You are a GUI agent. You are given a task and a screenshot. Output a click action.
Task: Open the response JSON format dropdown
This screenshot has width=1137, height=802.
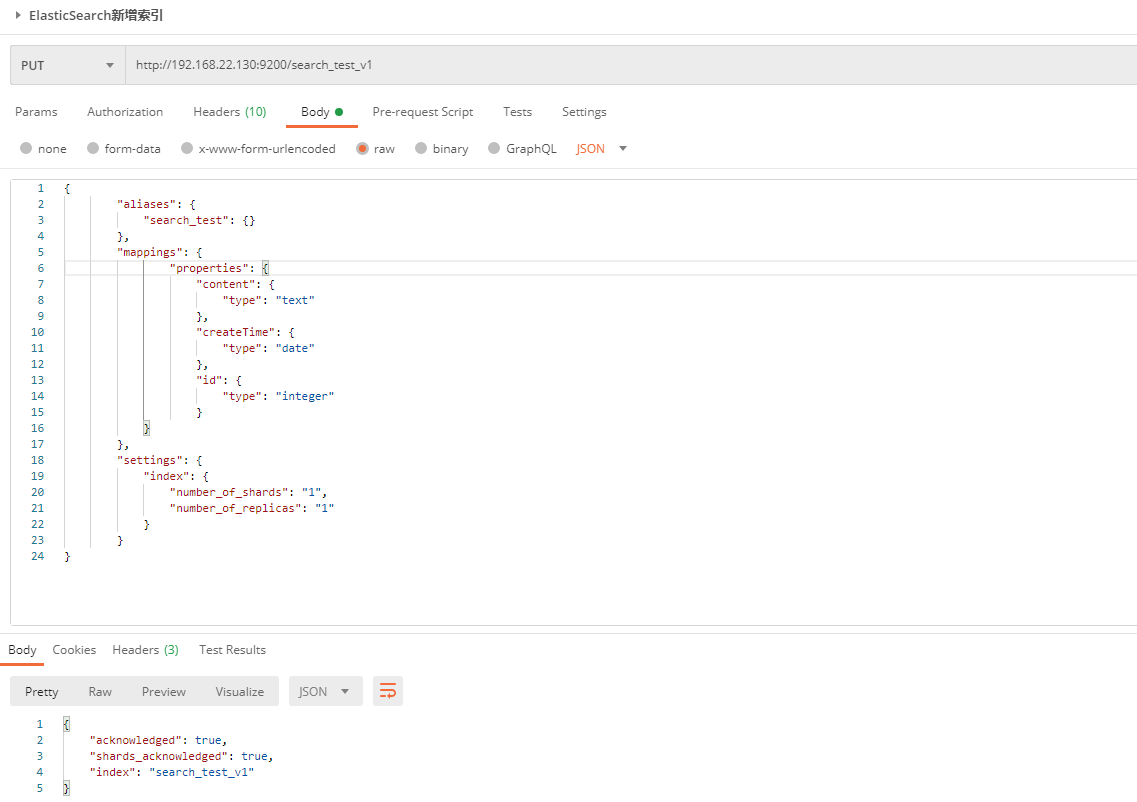tap(325, 692)
